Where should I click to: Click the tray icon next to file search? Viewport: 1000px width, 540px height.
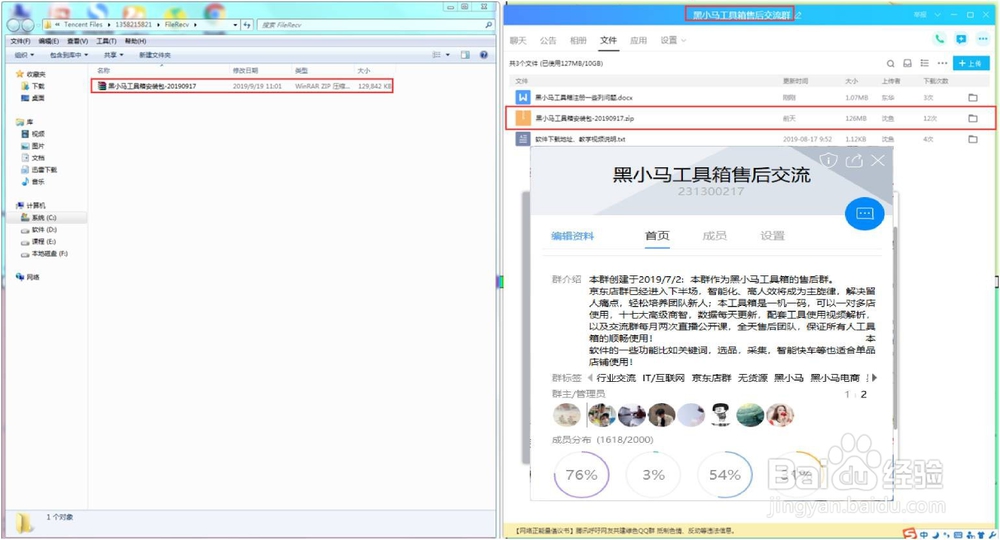tap(907, 63)
